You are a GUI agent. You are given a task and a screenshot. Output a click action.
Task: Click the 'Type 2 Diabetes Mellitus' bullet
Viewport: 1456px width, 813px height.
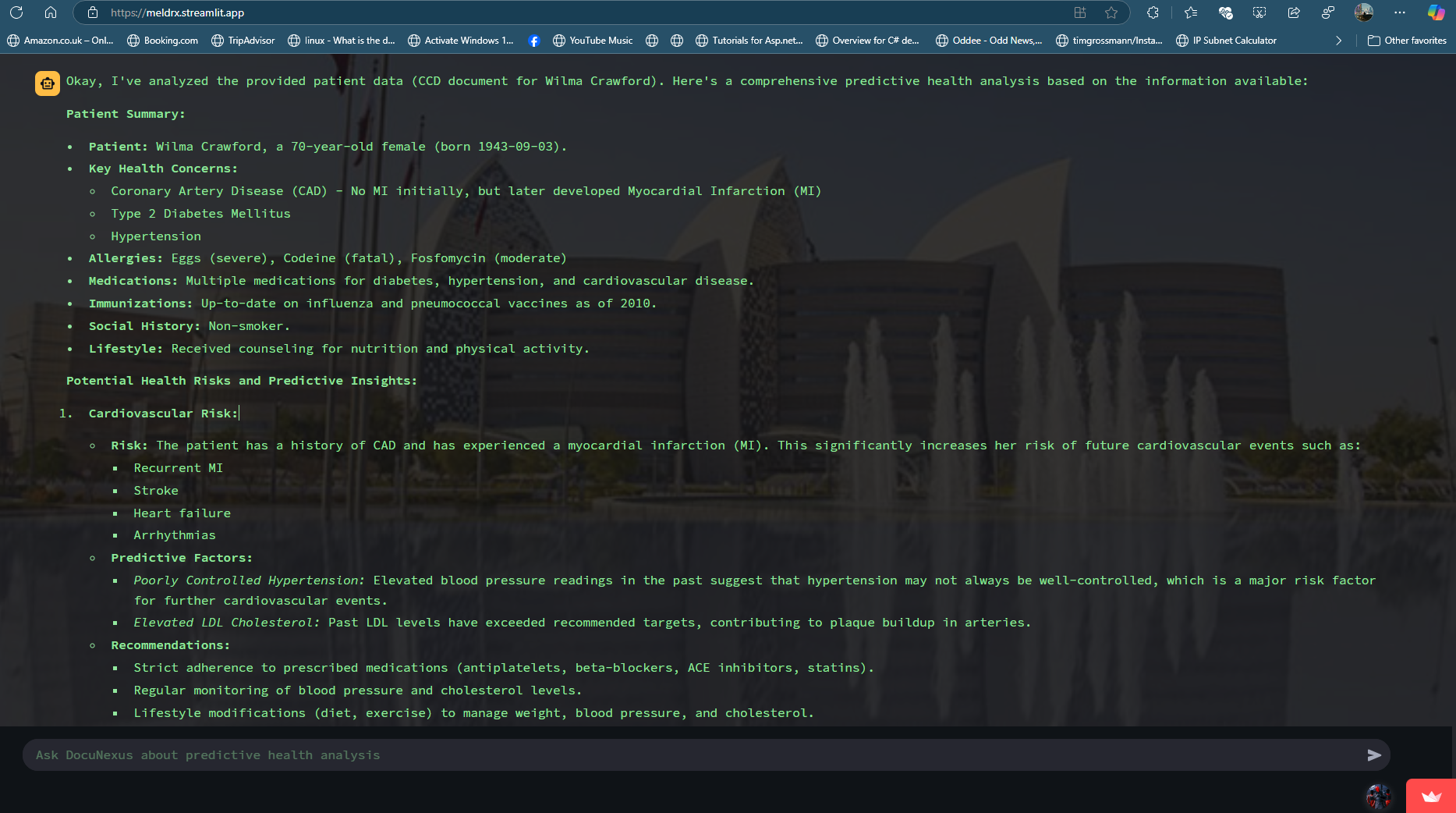click(x=200, y=214)
